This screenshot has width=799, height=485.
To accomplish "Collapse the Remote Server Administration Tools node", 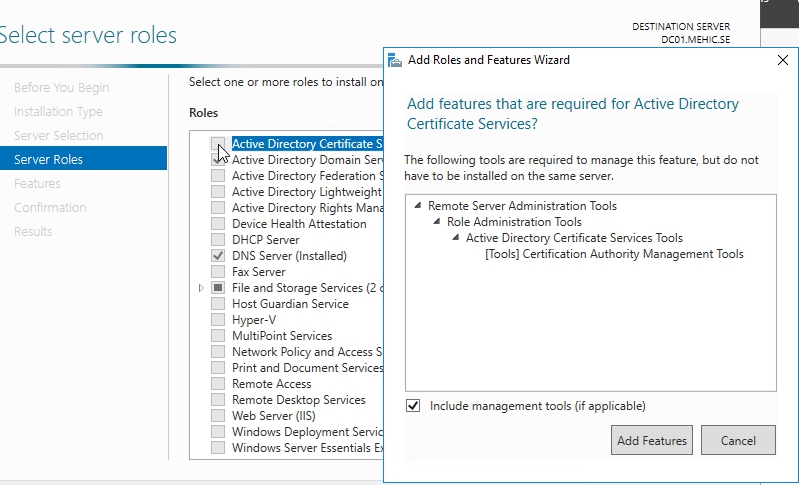I will point(418,206).
